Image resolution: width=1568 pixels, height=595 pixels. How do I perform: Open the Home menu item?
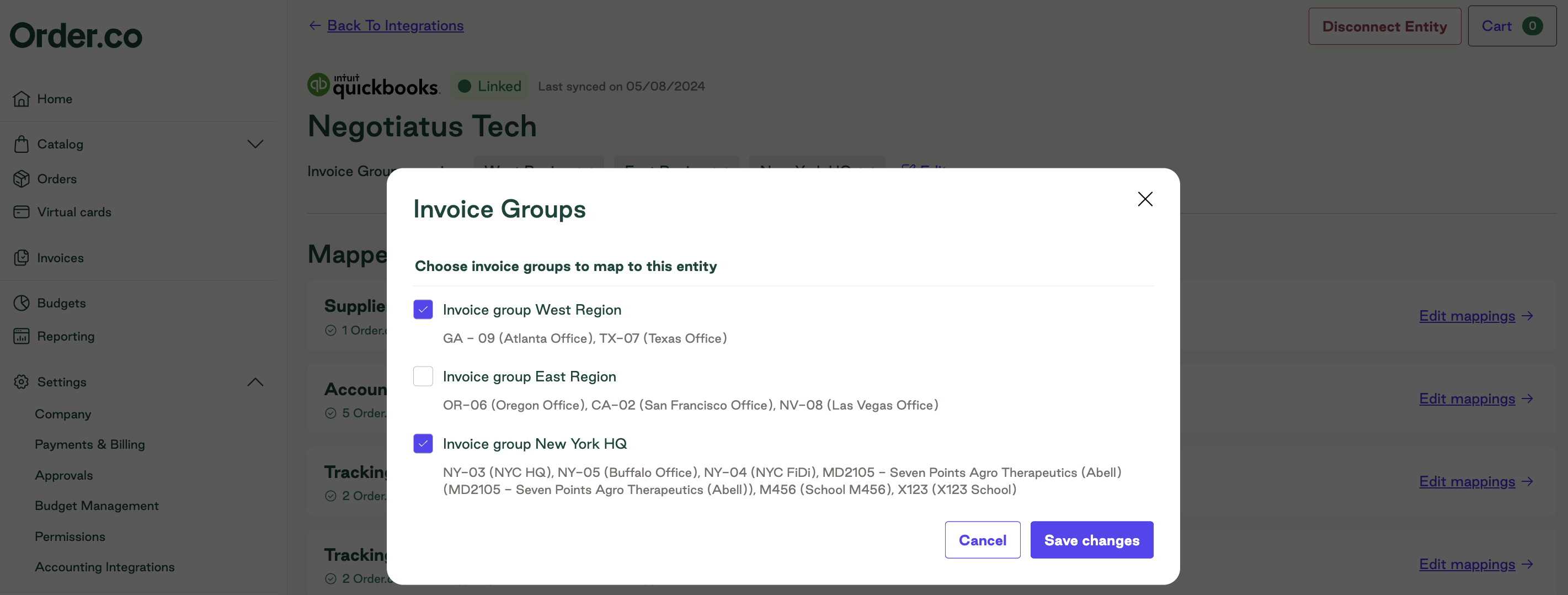point(55,99)
